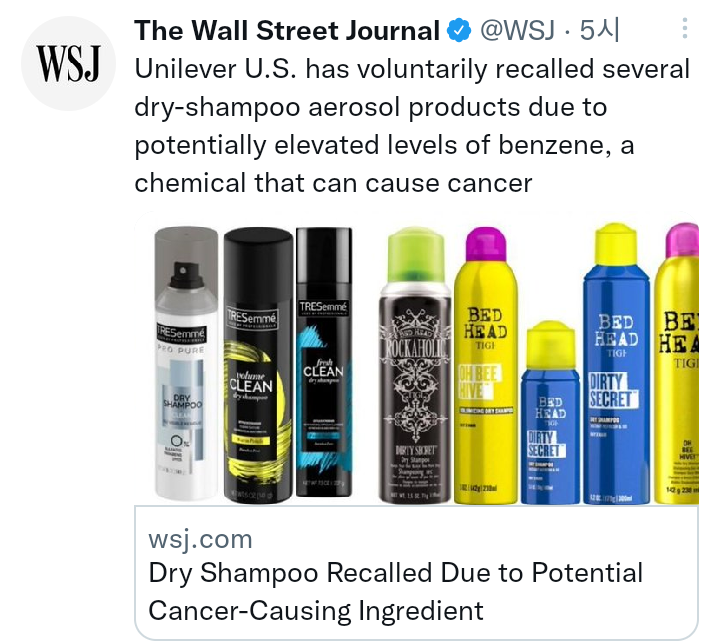Open the WSJ profile avatar

68,63
